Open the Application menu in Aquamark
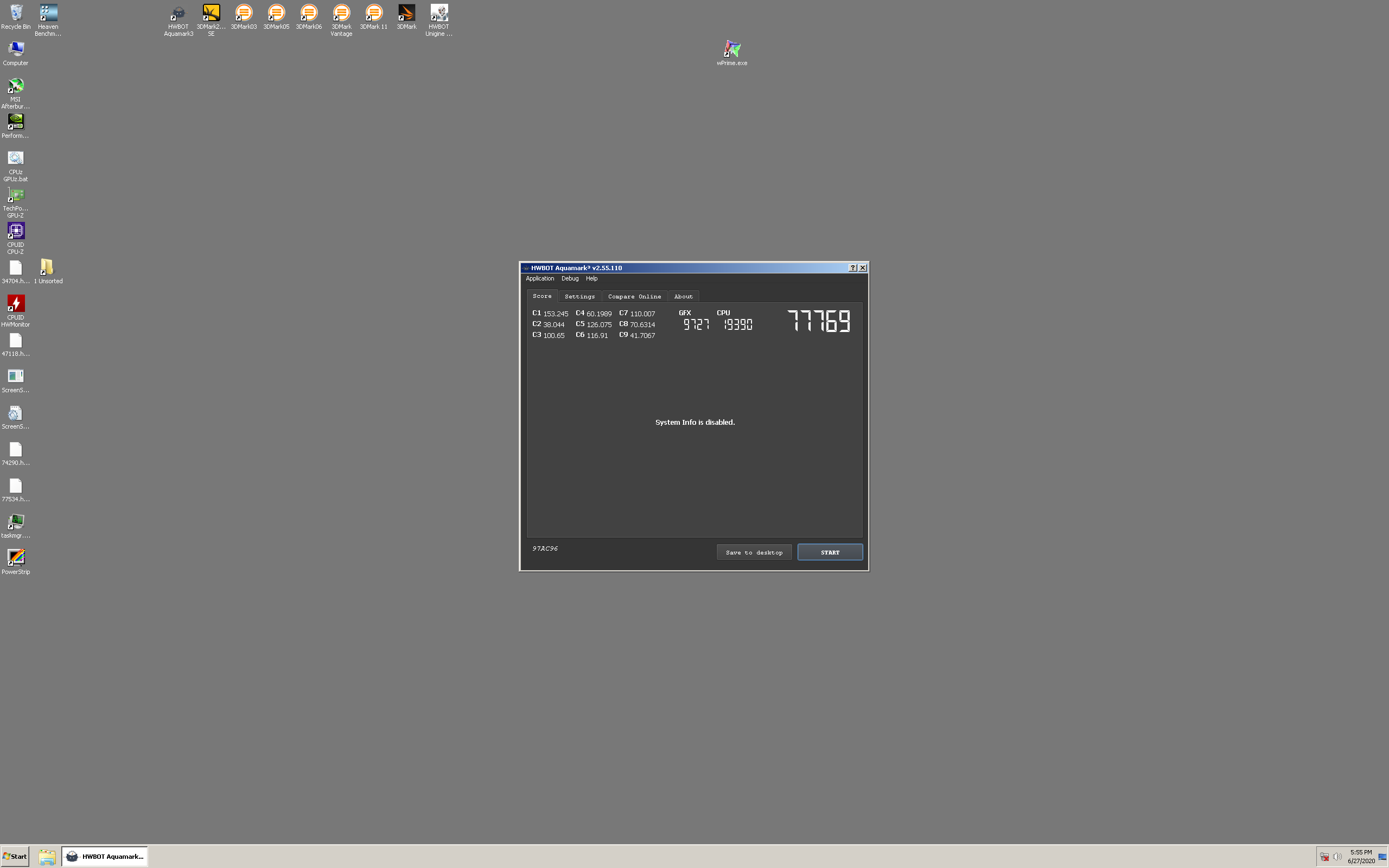 click(539, 278)
